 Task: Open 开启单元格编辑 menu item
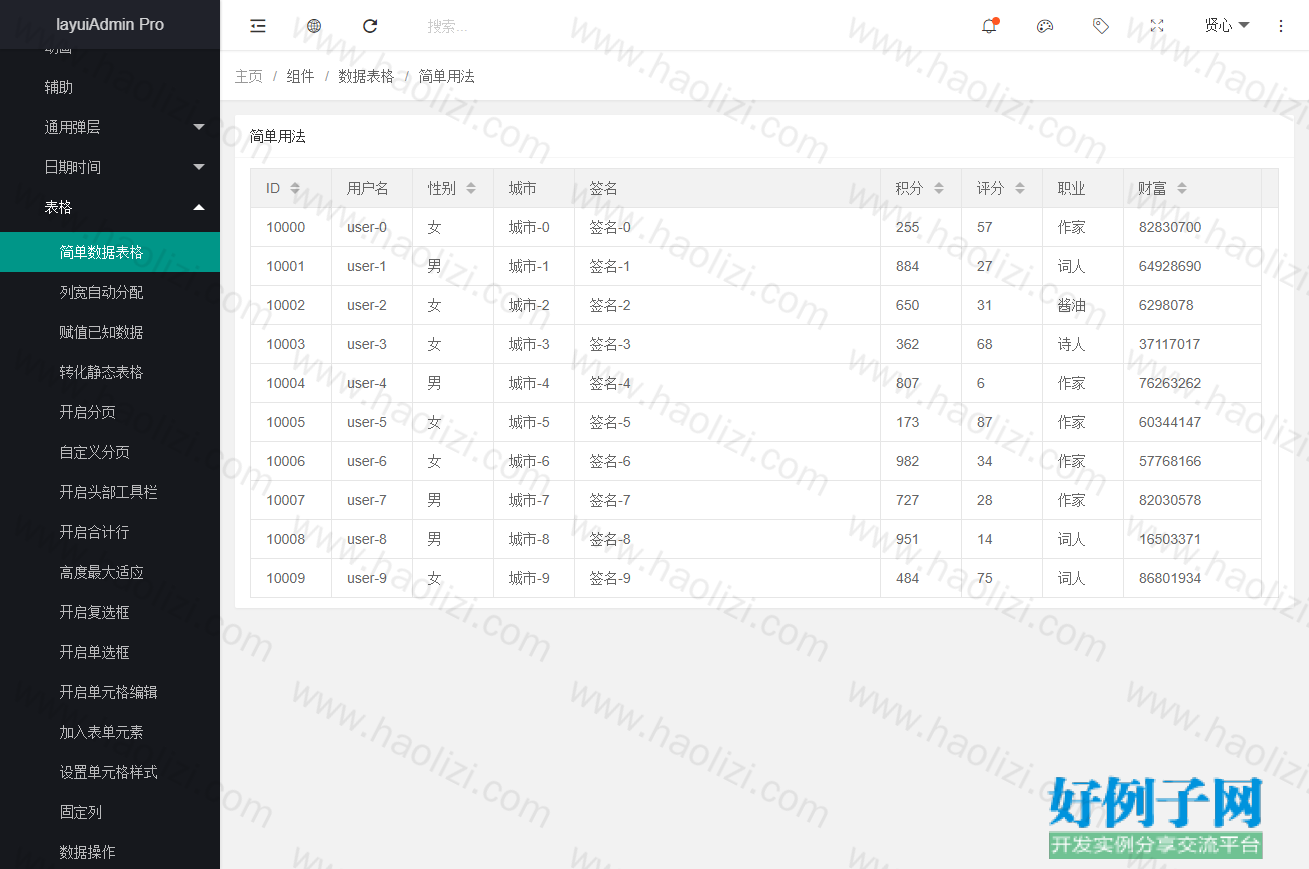point(110,692)
